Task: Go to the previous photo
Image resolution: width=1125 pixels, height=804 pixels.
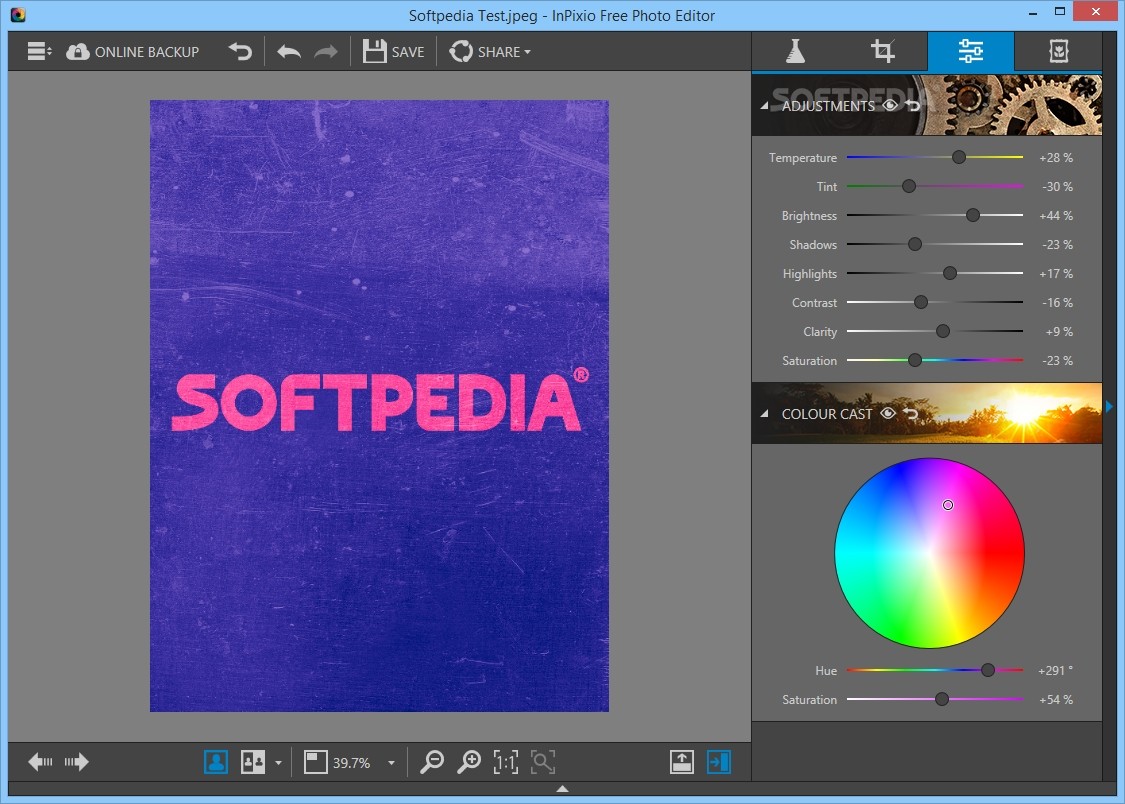Action: click(x=40, y=762)
